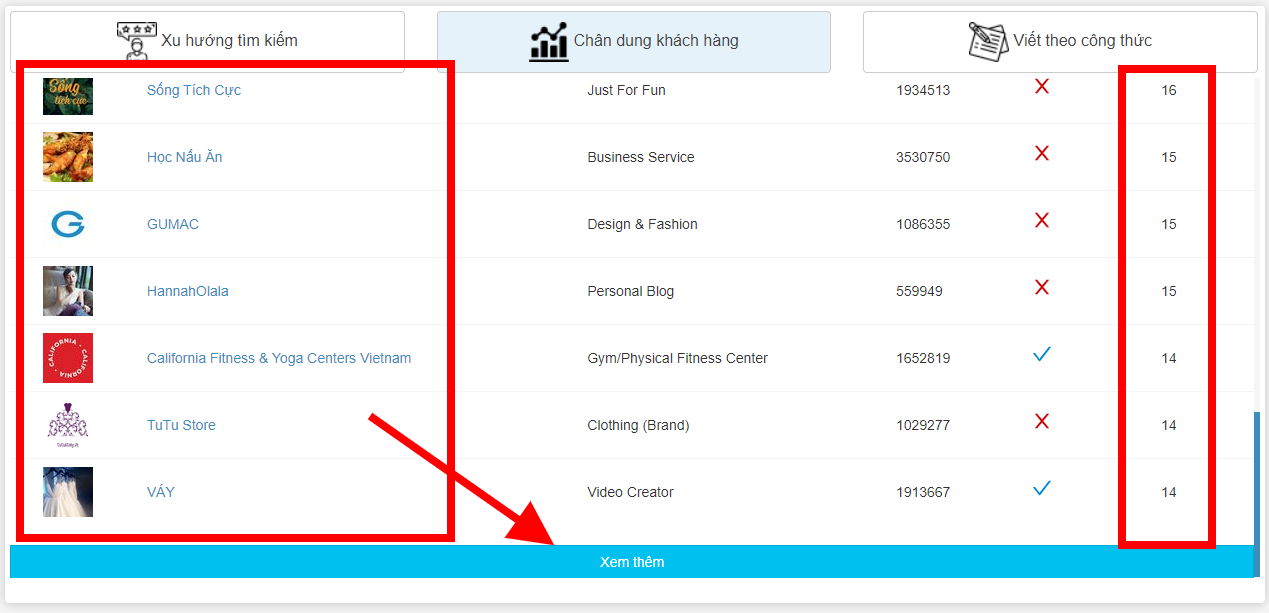Open the Học Nấu Ăn page link
The width and height of the screenshot is (1269, 613).
185,157
